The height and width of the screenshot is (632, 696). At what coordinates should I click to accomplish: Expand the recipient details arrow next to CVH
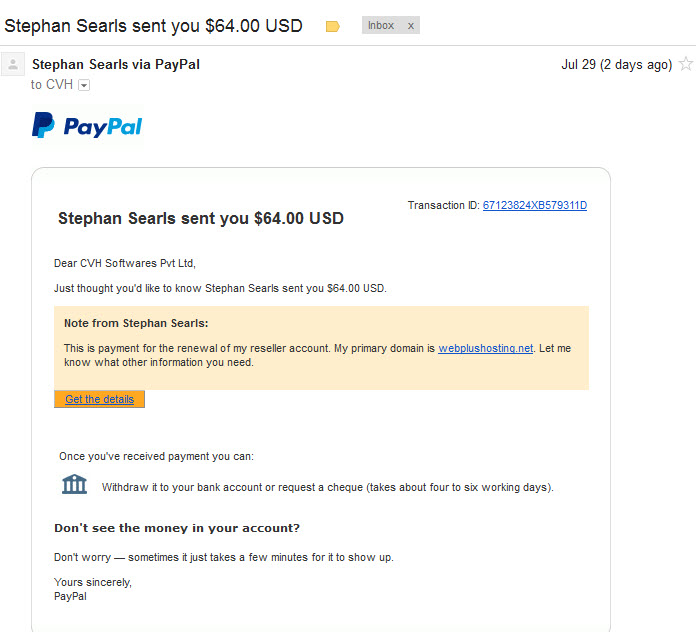tap(84, 85)
